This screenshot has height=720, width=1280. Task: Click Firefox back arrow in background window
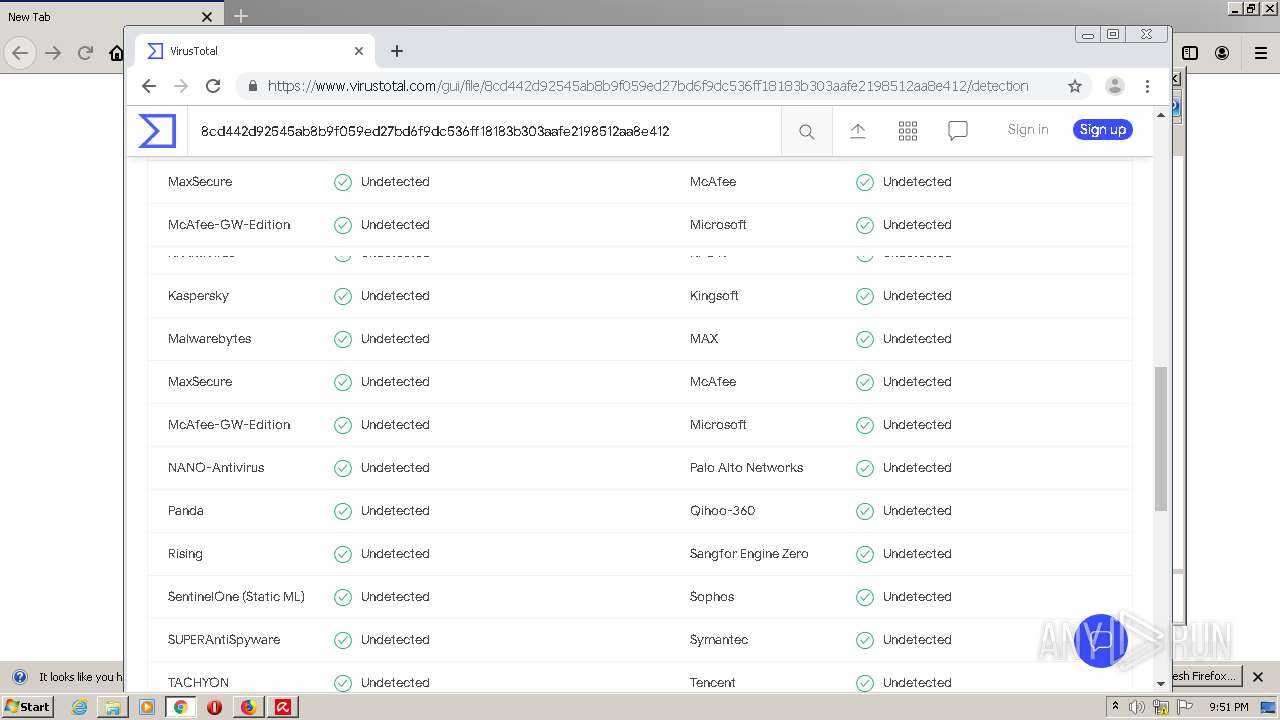click(x=19, y=53)
